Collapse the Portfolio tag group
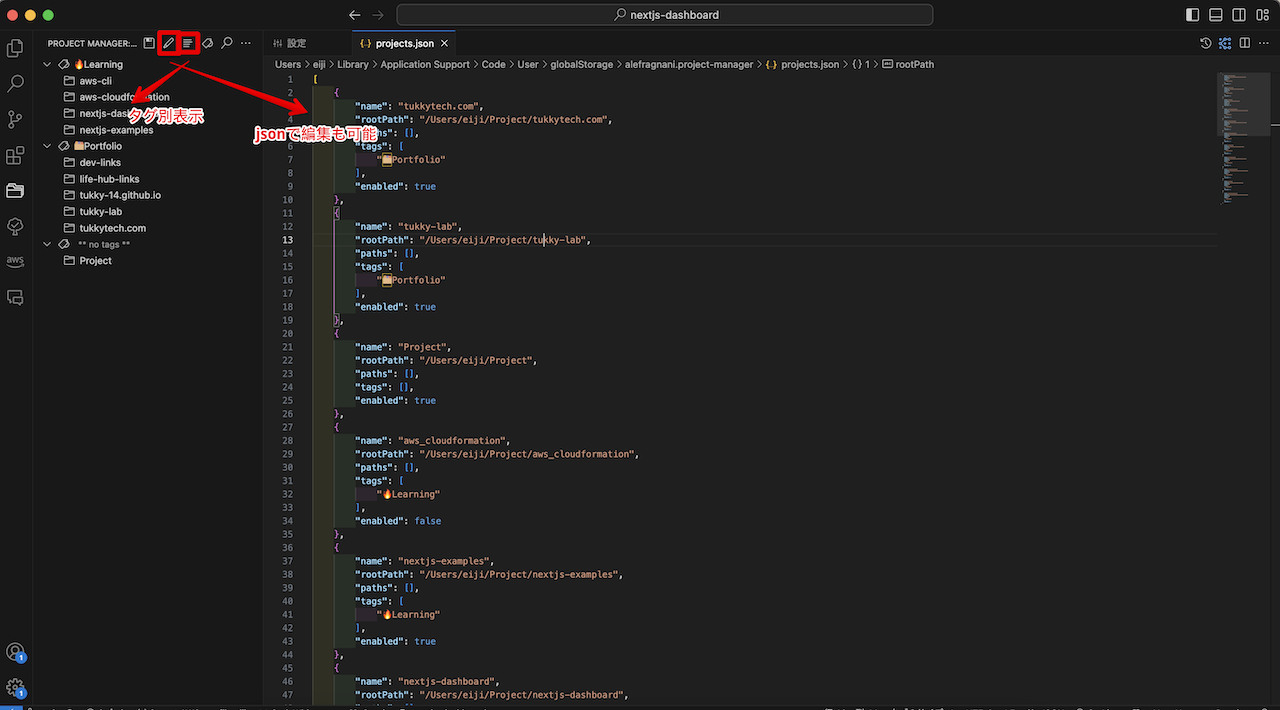Image resolution: width=1280 pixels, height=710 pixels. click(47, 146)
